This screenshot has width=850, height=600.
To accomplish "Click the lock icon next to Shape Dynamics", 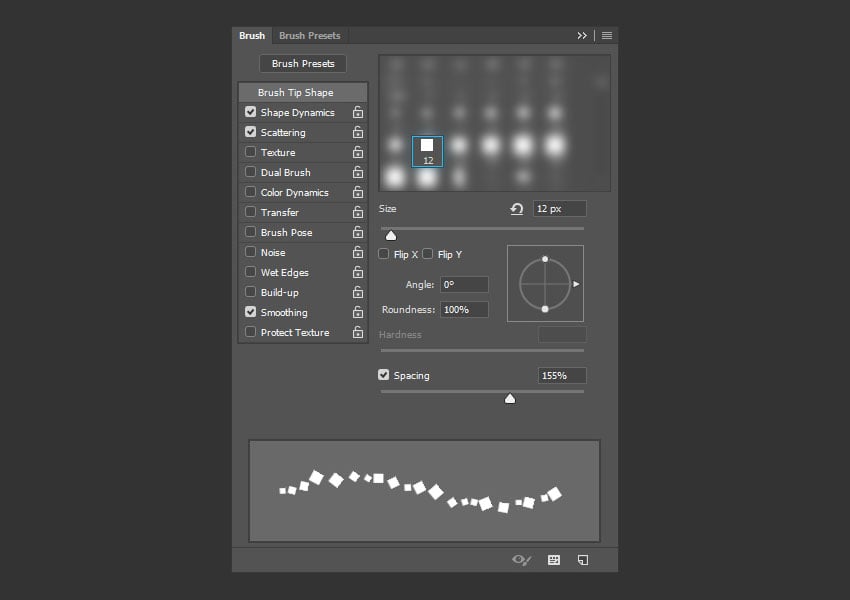I will coord(357,112).
